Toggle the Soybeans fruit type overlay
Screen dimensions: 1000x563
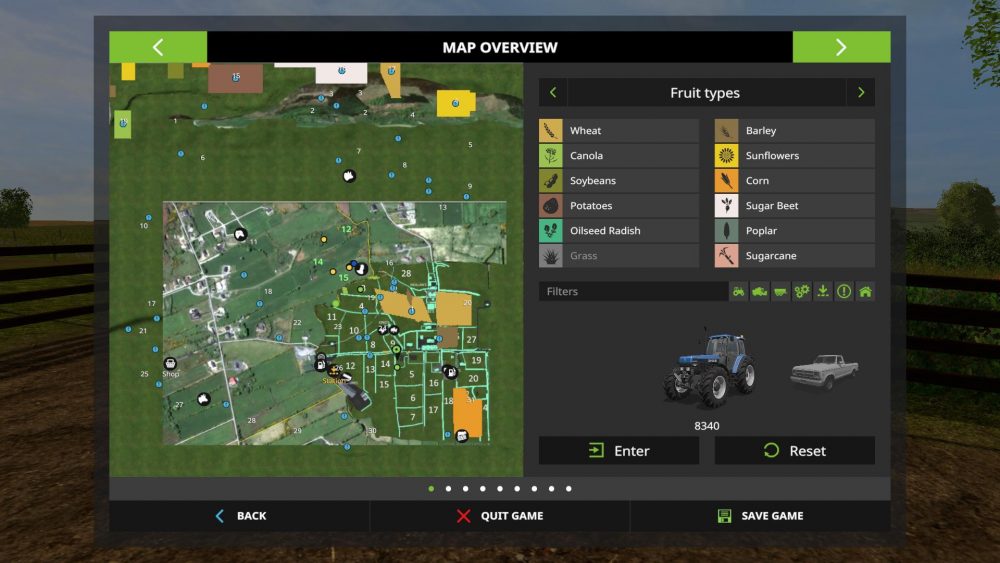pyautogui.click(x=619, y=180)
